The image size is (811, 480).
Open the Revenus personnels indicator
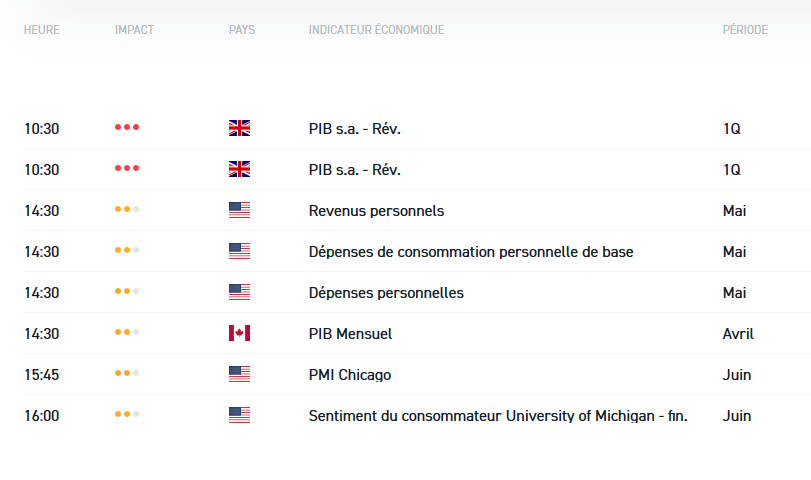coord(376,211)
